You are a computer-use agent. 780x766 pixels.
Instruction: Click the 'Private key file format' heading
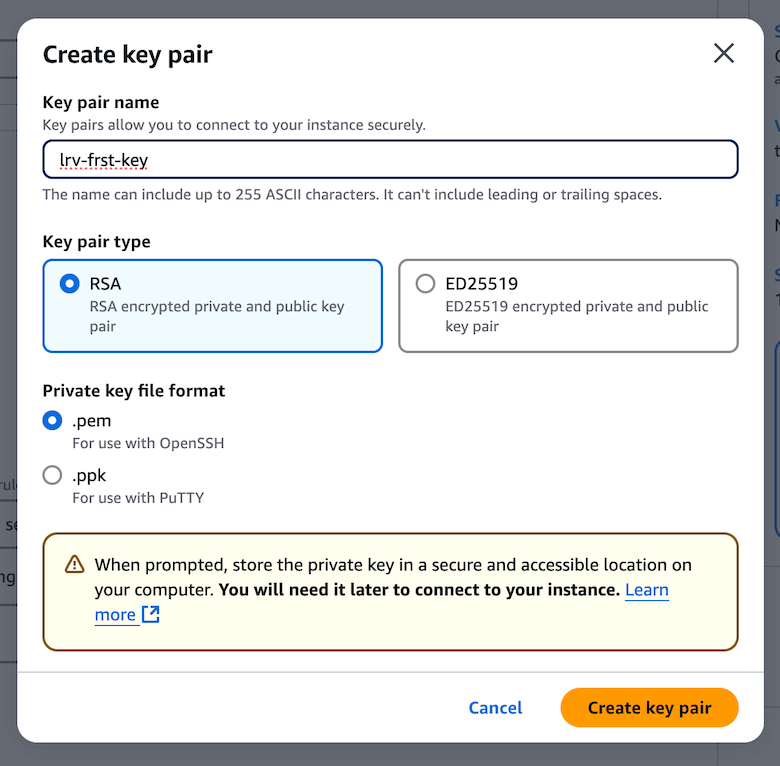click(x=134, y=391)
